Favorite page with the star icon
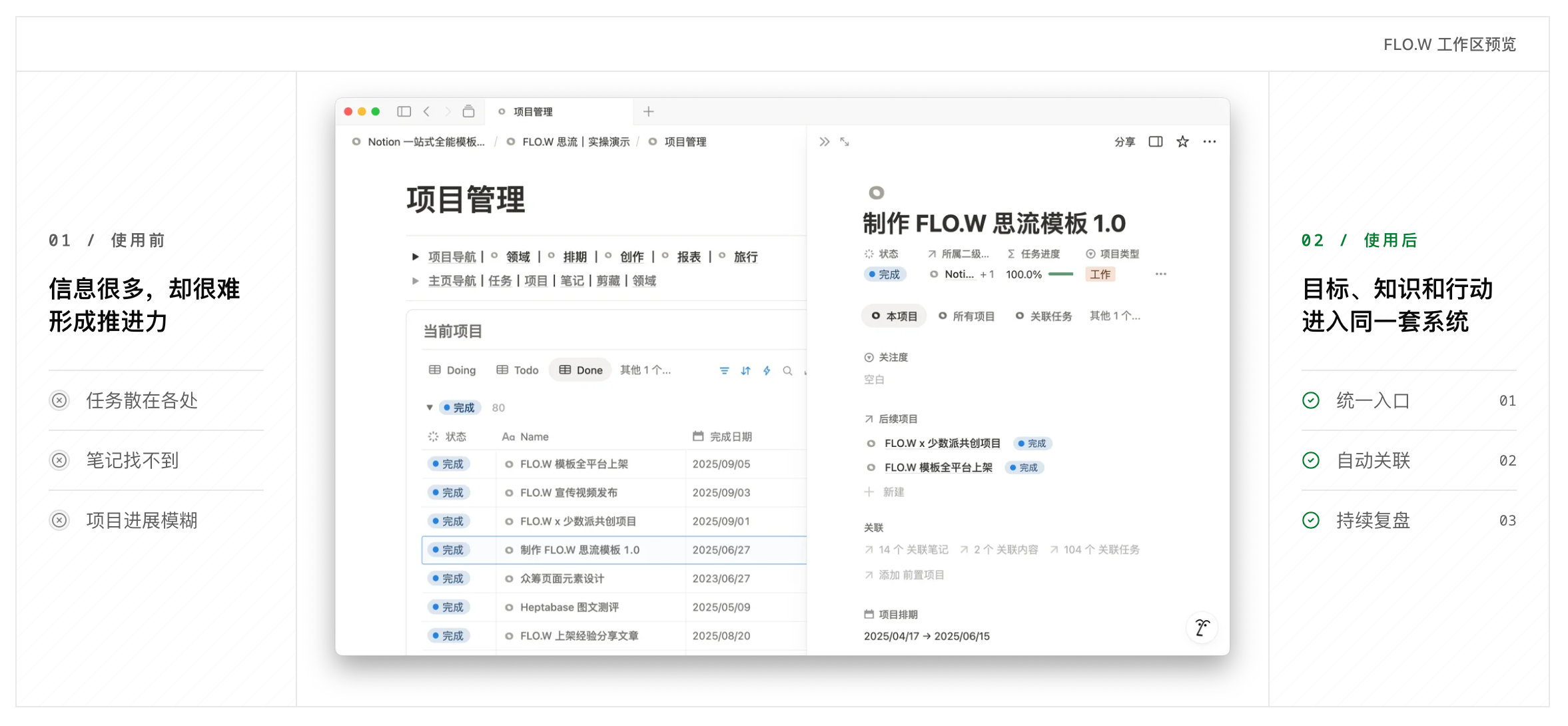The height and width of the screenshot is (726, 1568). point(1182,141)
